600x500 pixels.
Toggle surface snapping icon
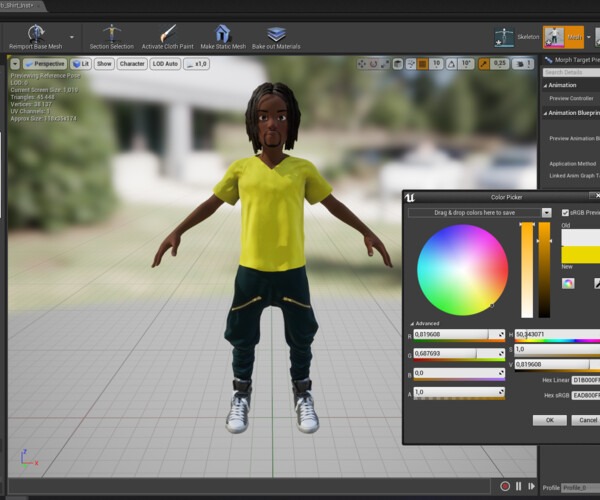coord(411,64)
